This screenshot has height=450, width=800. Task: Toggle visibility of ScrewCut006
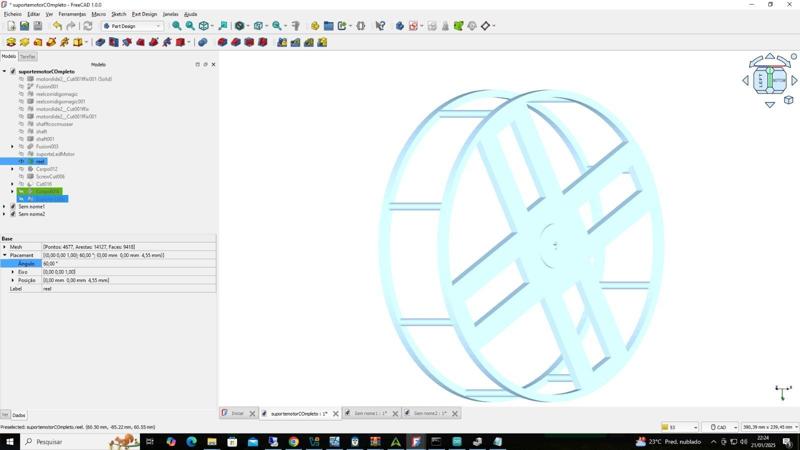pyautogui.click(x=21, y=177)
